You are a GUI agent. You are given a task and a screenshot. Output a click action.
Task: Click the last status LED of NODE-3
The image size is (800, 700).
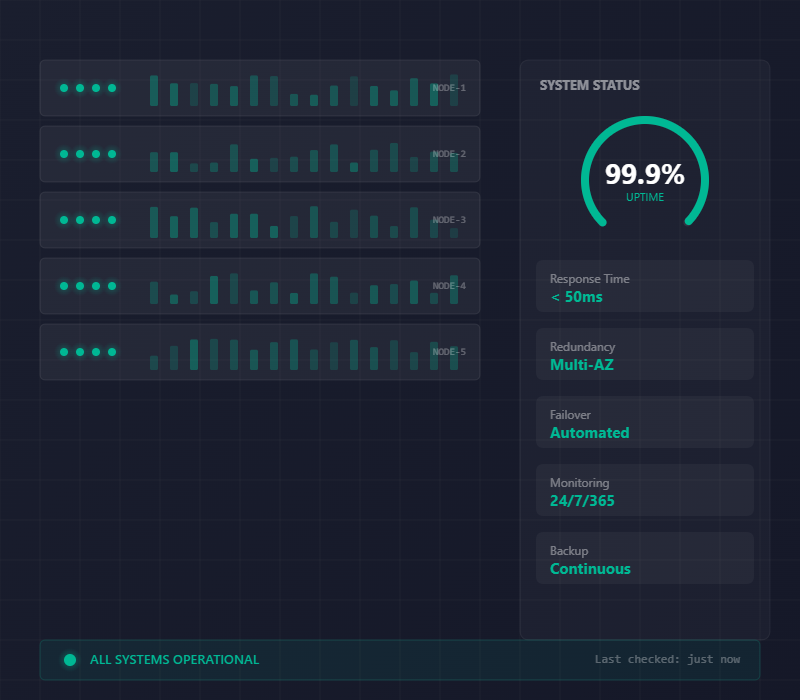pos(112,220)
